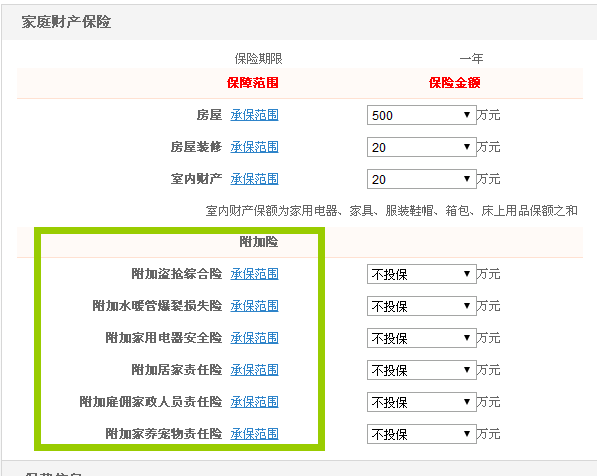Open the 房屋 insurance amount dropdown

coord(421,115)
